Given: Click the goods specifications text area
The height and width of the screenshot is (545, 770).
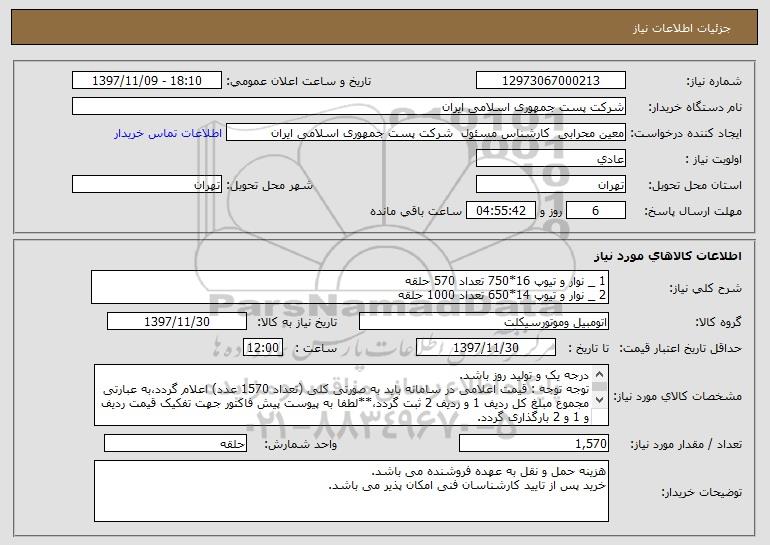Looking at the screenshot, I should (351, 395).
